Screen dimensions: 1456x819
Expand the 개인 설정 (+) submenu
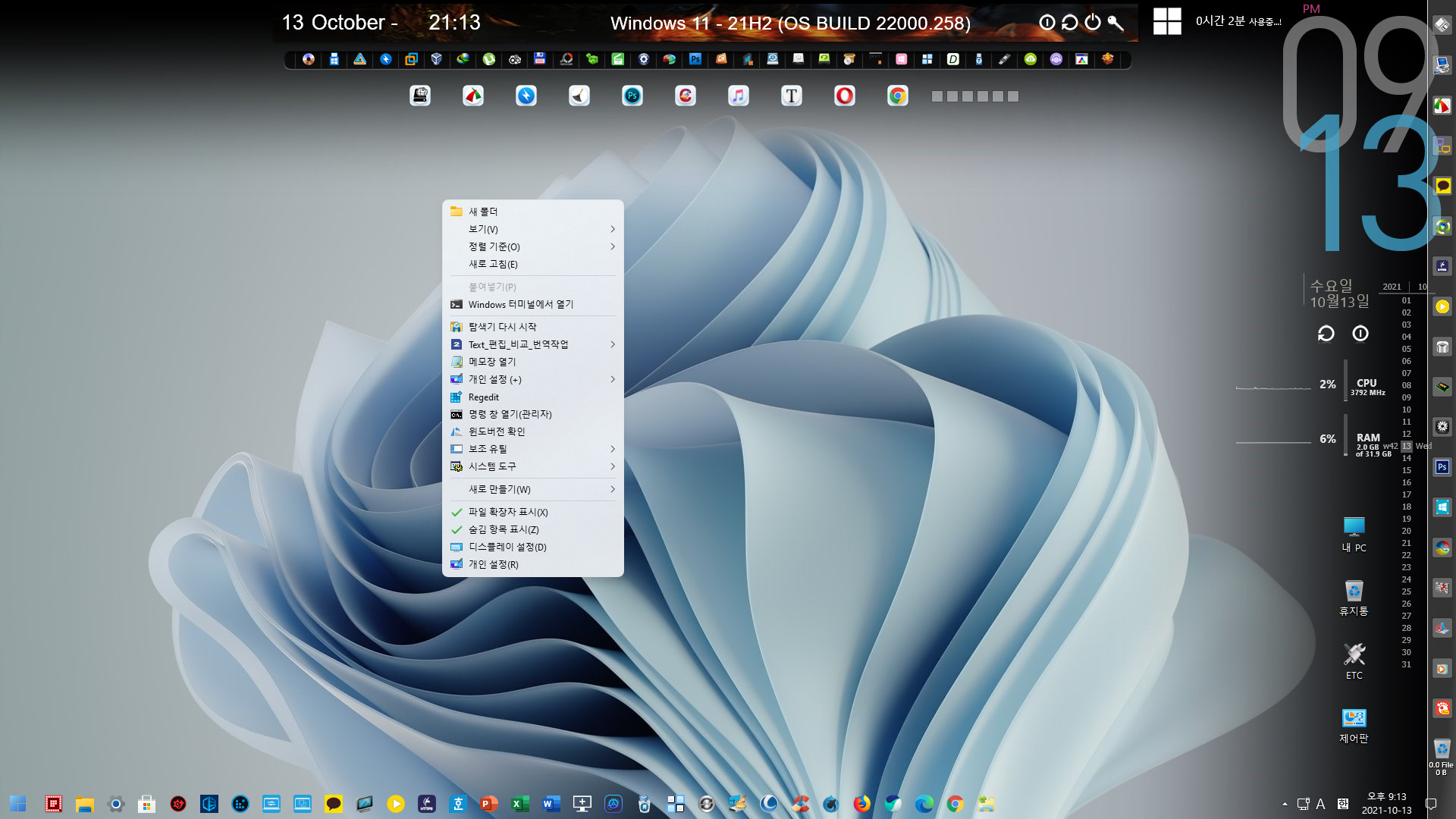pos(533,379)
